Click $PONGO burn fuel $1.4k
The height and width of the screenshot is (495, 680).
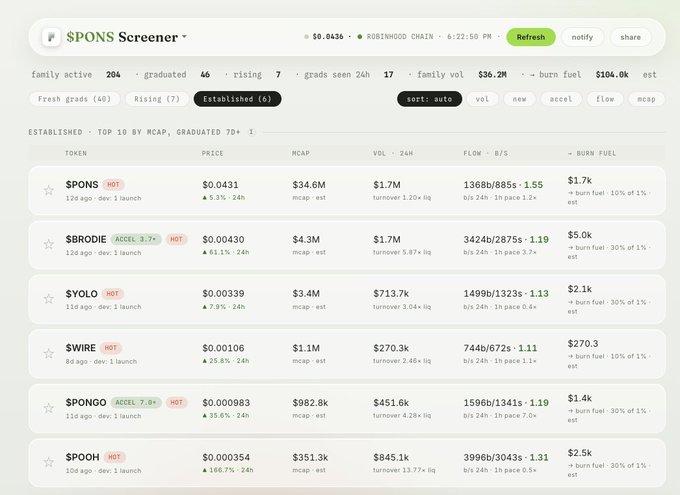[x=579, y=398]
